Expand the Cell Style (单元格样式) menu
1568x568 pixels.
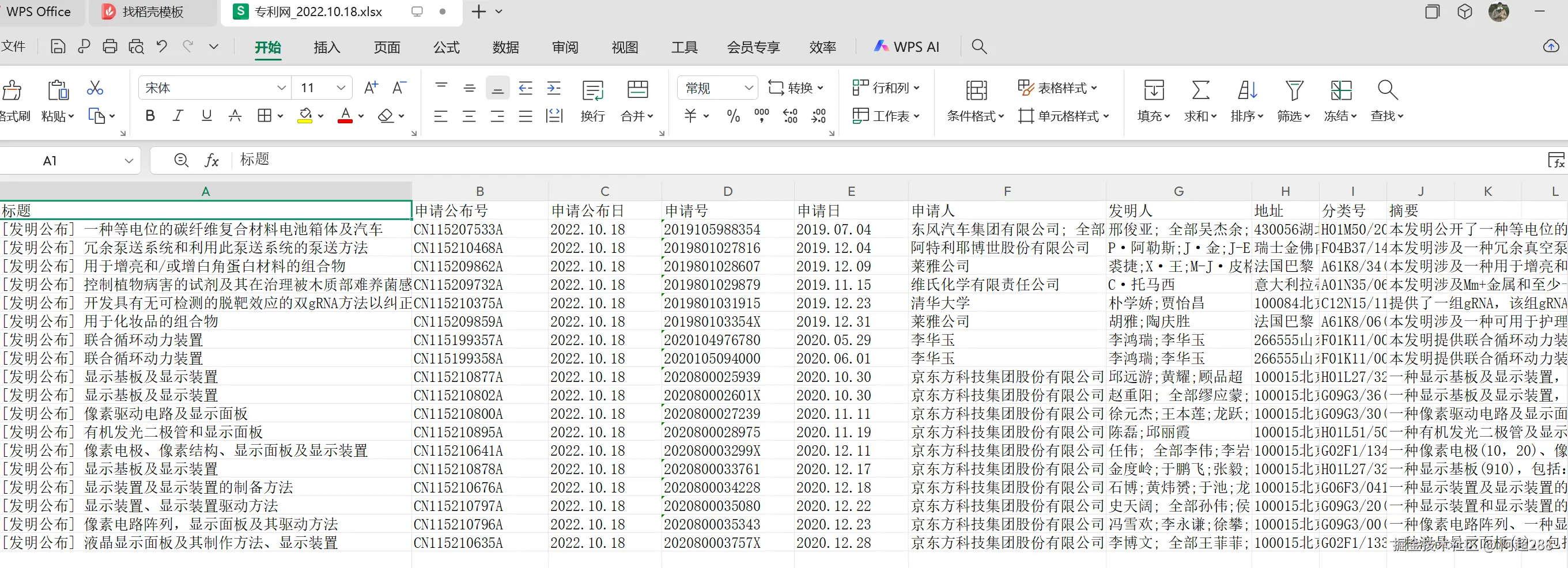1064,116
